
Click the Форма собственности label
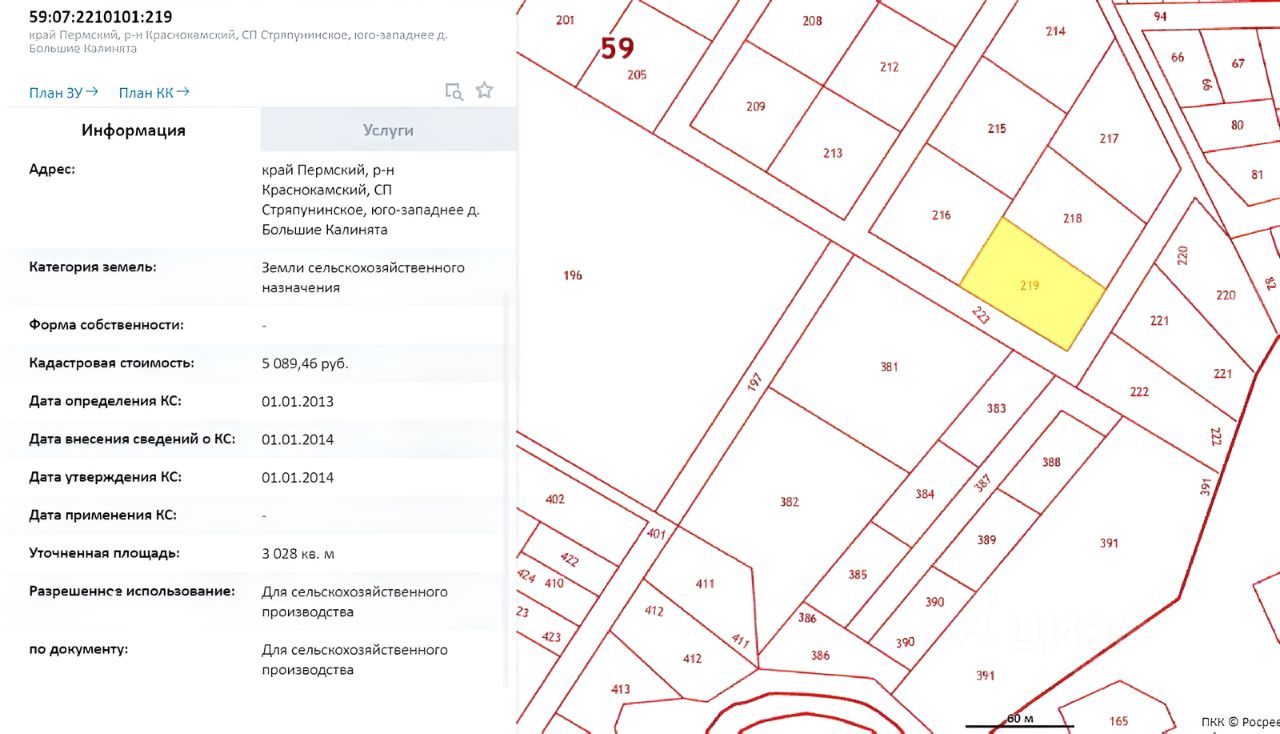(106, 325)
